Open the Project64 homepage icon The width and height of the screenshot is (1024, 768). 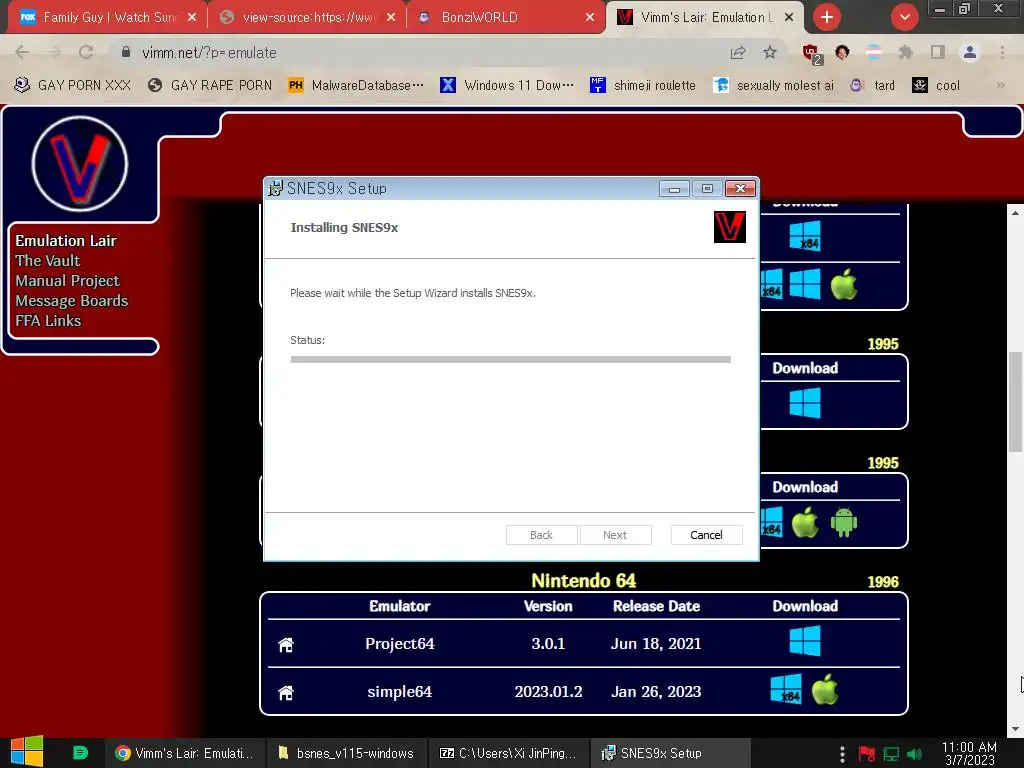[286, 645]
